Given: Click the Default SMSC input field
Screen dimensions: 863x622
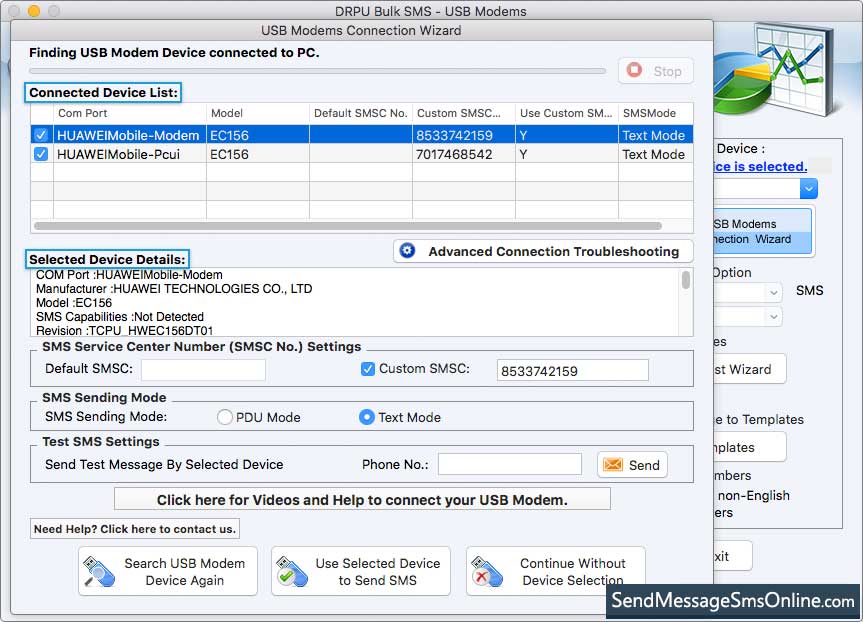Looking at the screenshot, I should tap(203, 369).
